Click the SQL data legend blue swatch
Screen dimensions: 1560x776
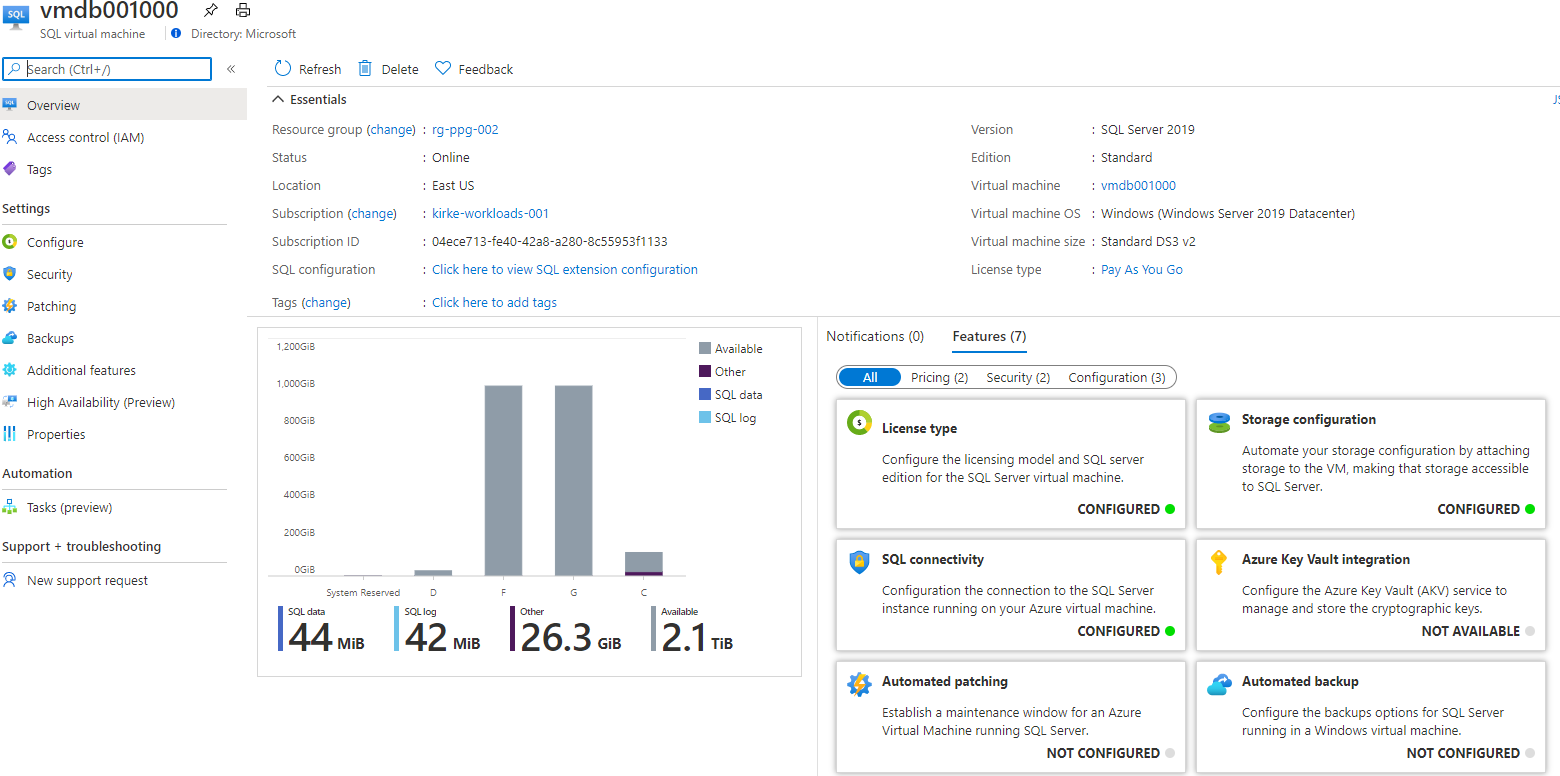(x=705, y=394)
